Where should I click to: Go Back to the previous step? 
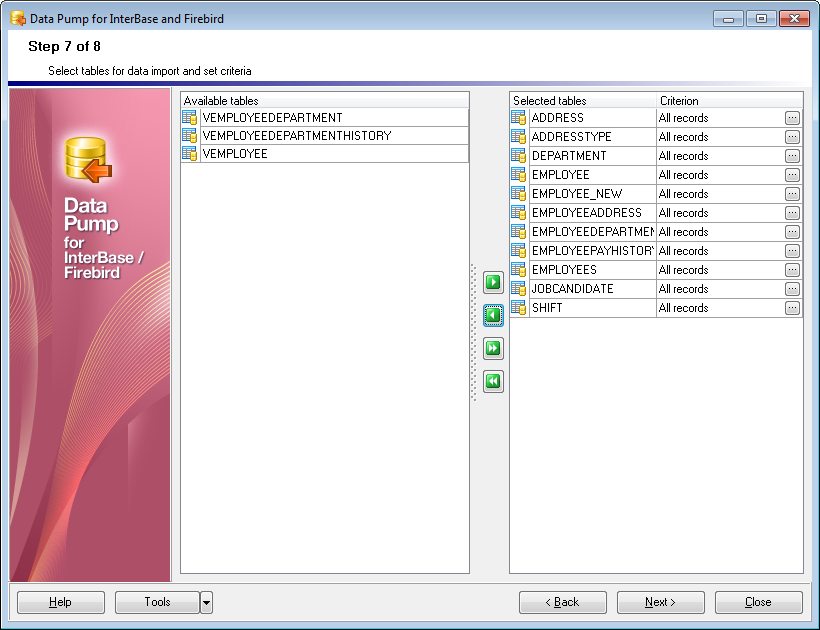(x=562, y=602)
